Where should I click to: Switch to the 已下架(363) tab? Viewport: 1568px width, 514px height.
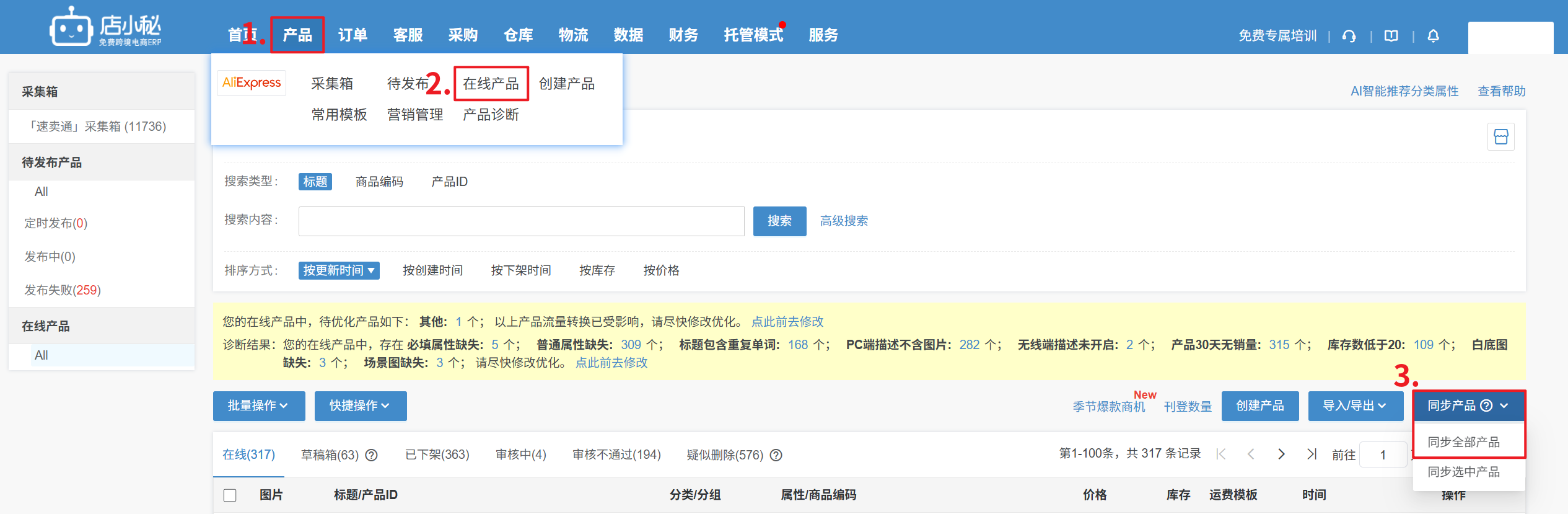(x=437, y=455)
